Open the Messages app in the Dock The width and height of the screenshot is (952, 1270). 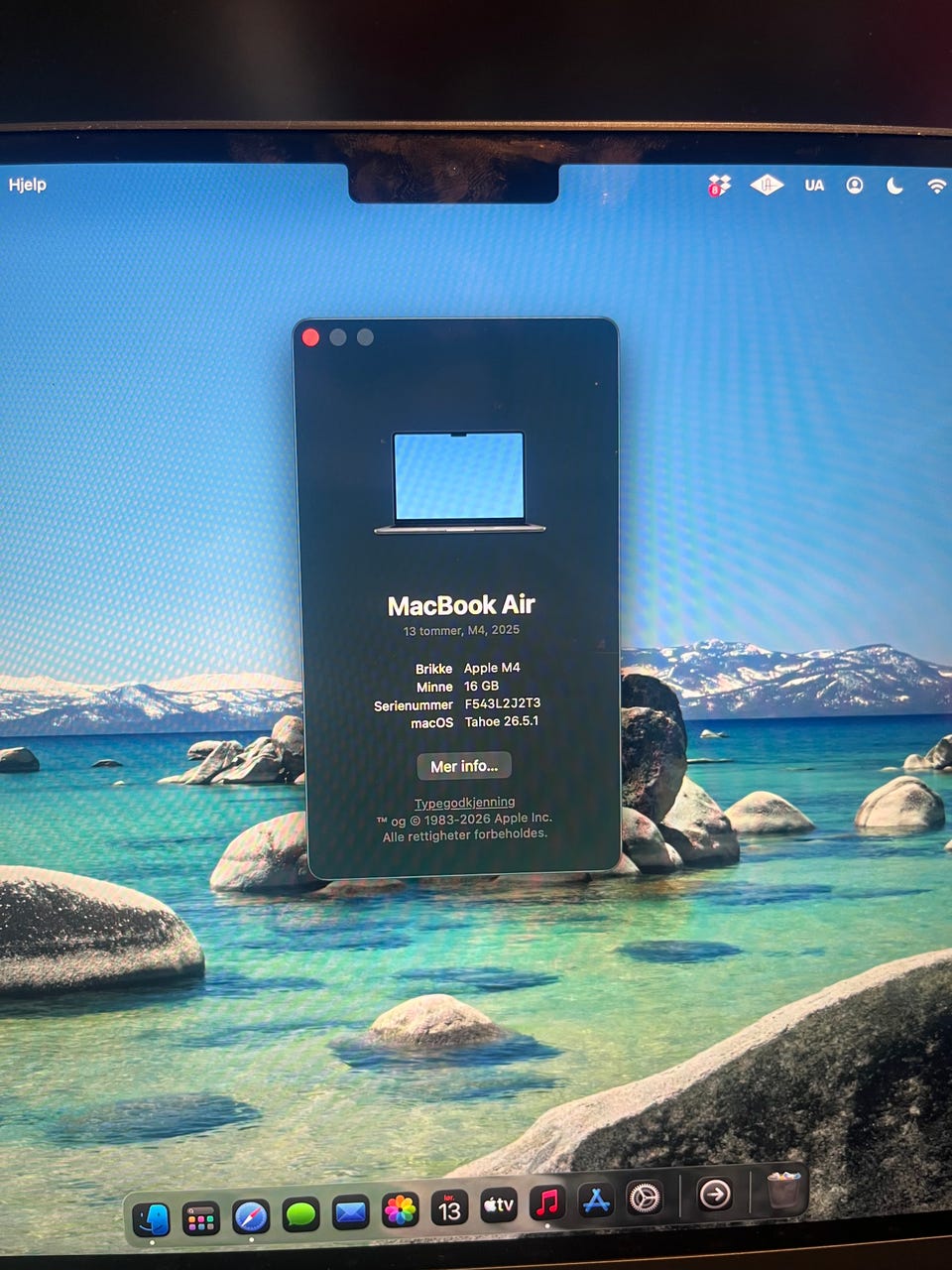tap(300, 1213)
